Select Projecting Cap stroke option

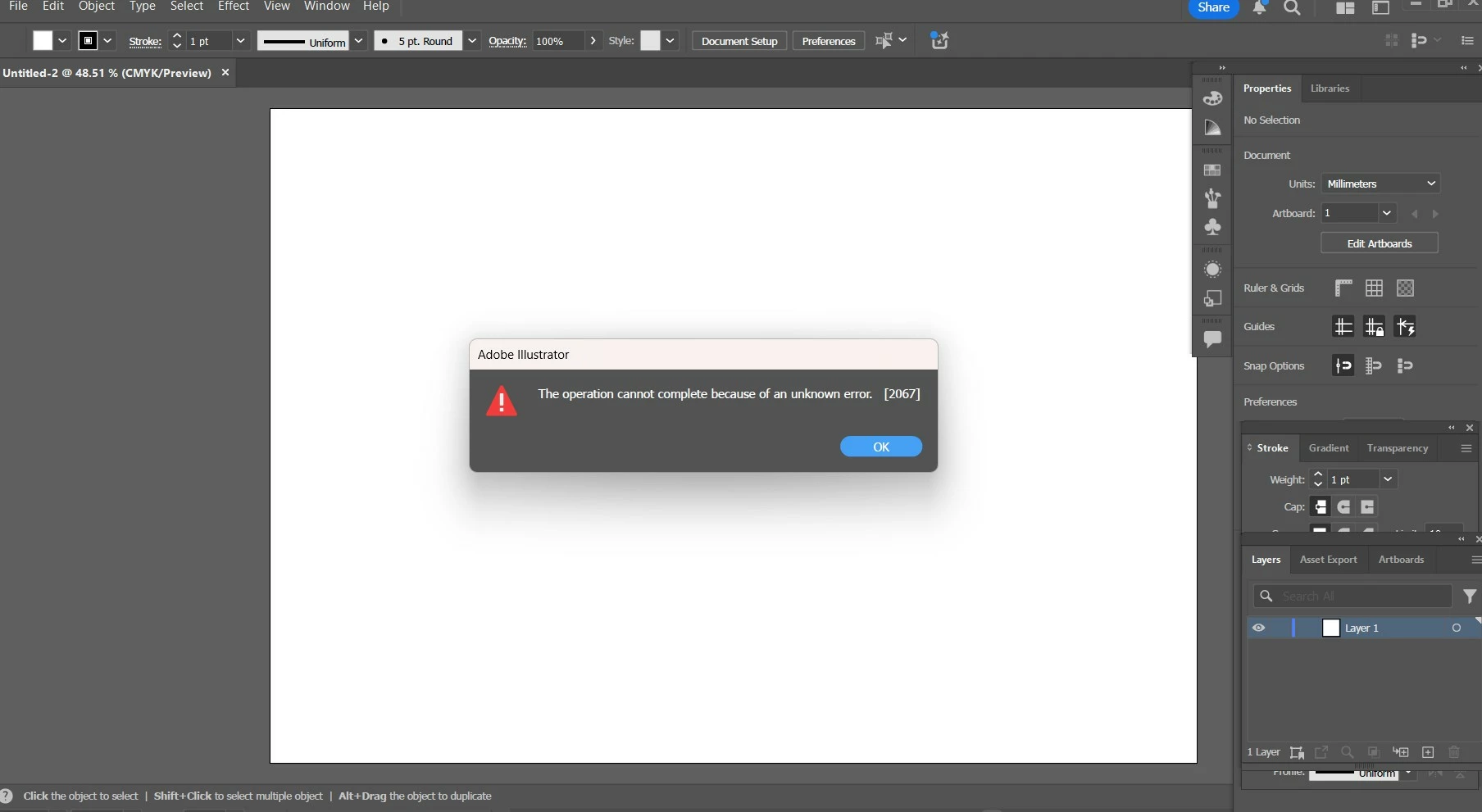1367,507
